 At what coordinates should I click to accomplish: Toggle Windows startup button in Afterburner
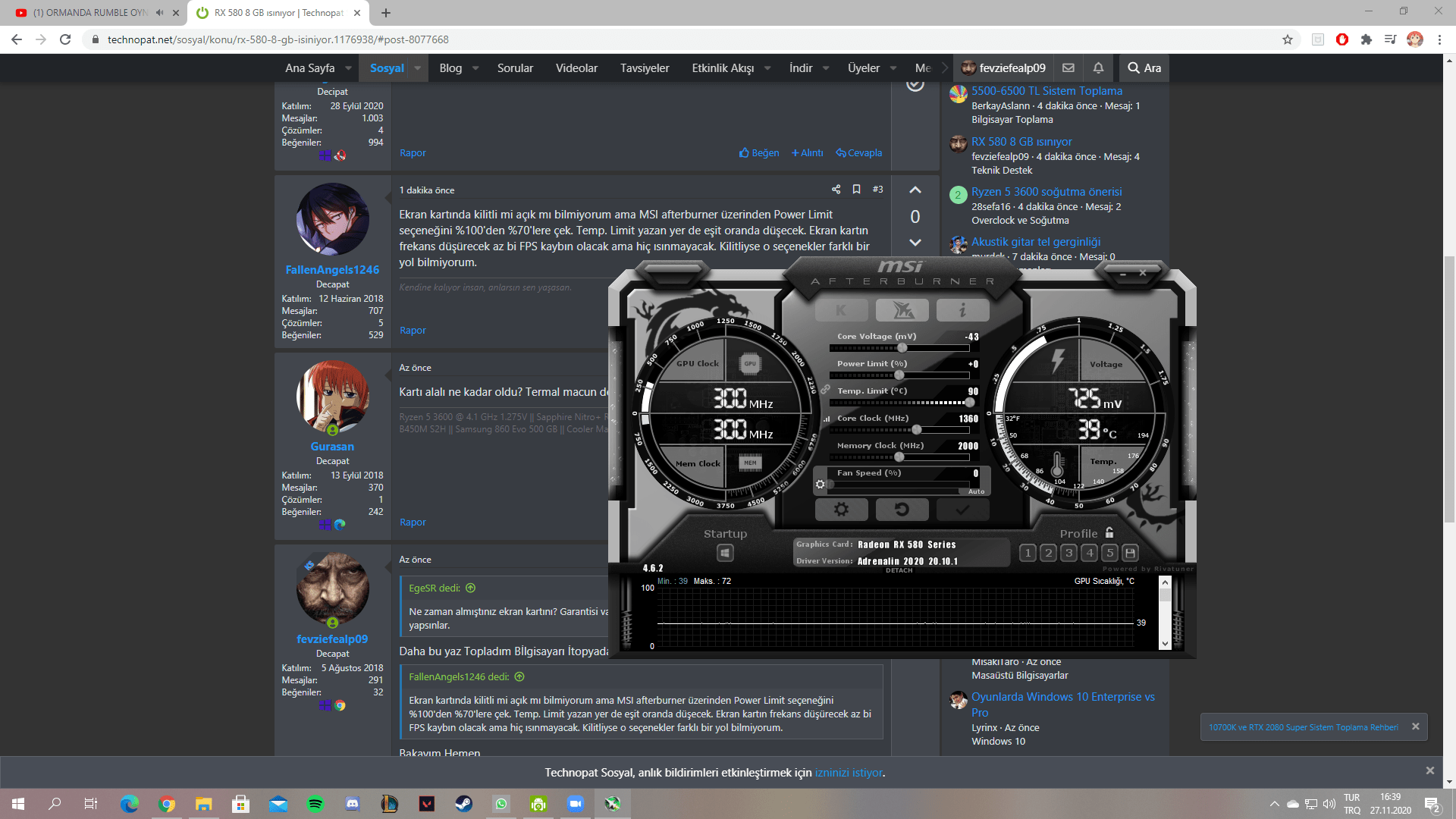tap(725, 553)
